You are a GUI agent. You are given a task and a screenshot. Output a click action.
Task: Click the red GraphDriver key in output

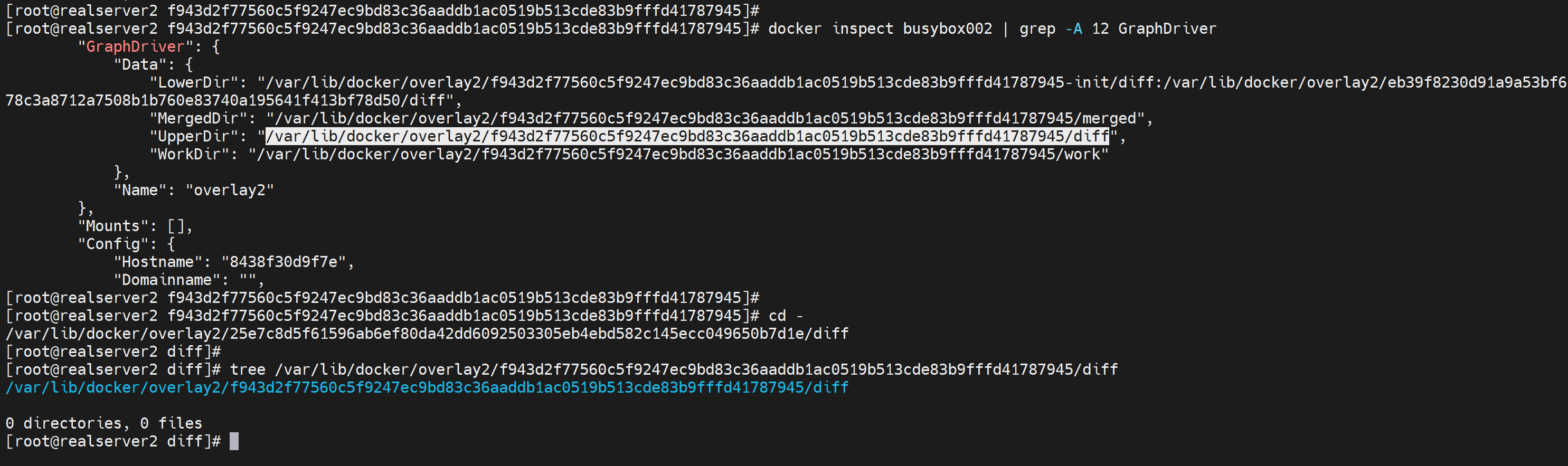pos(135,47)
